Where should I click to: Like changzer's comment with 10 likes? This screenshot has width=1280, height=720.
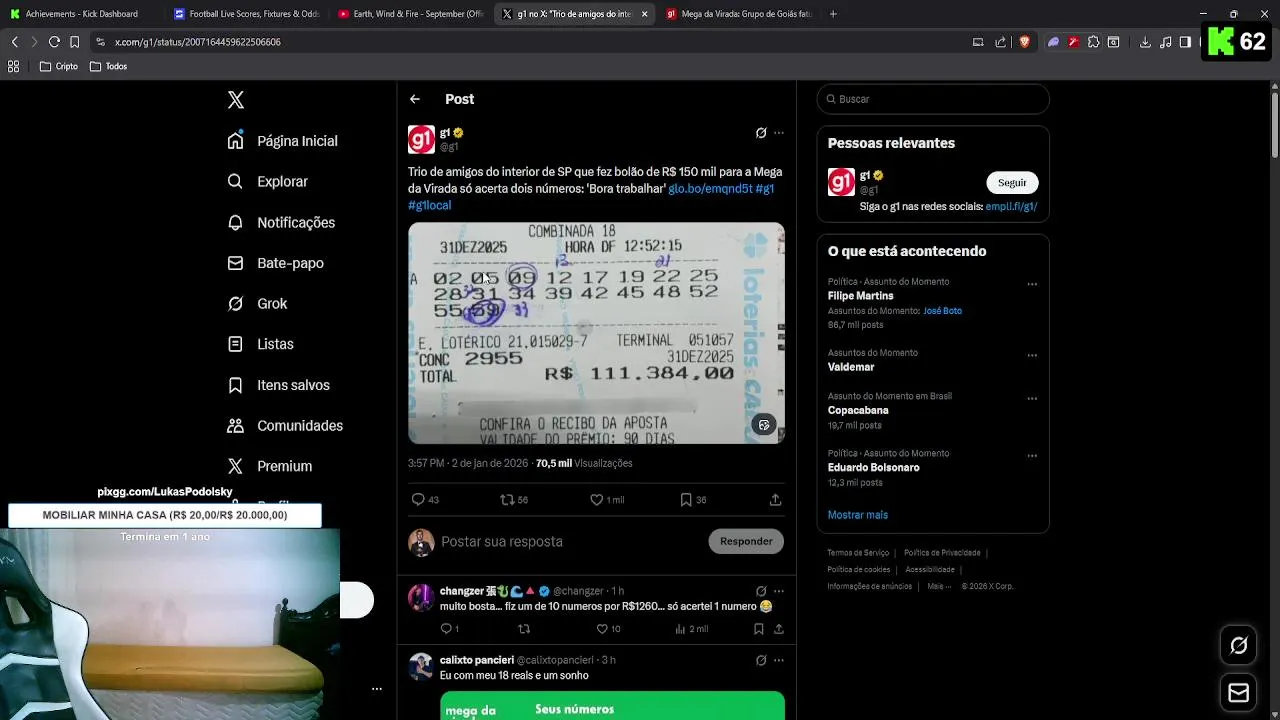tap(608, 629)
